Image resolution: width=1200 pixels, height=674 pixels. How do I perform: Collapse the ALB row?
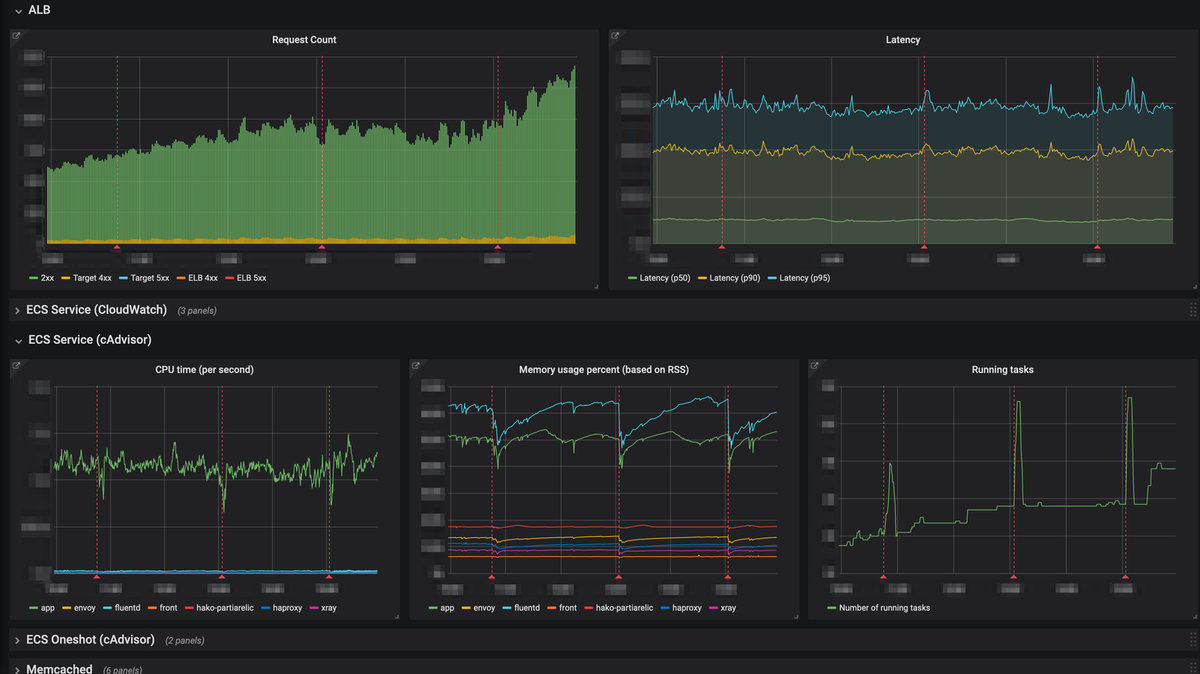pos(18,10)
